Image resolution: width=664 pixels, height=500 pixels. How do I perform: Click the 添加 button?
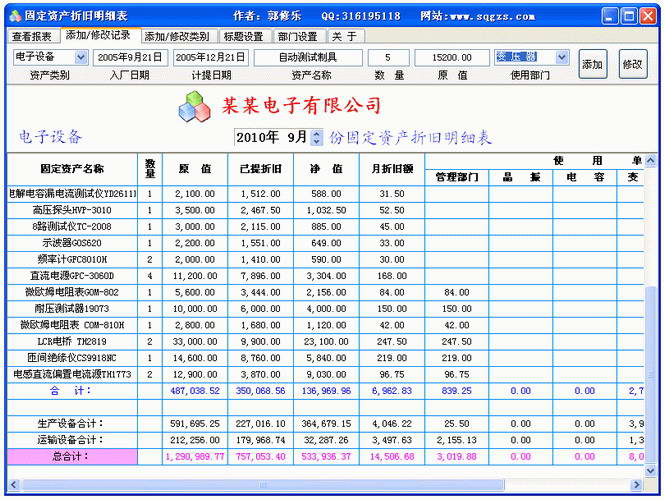593,64
